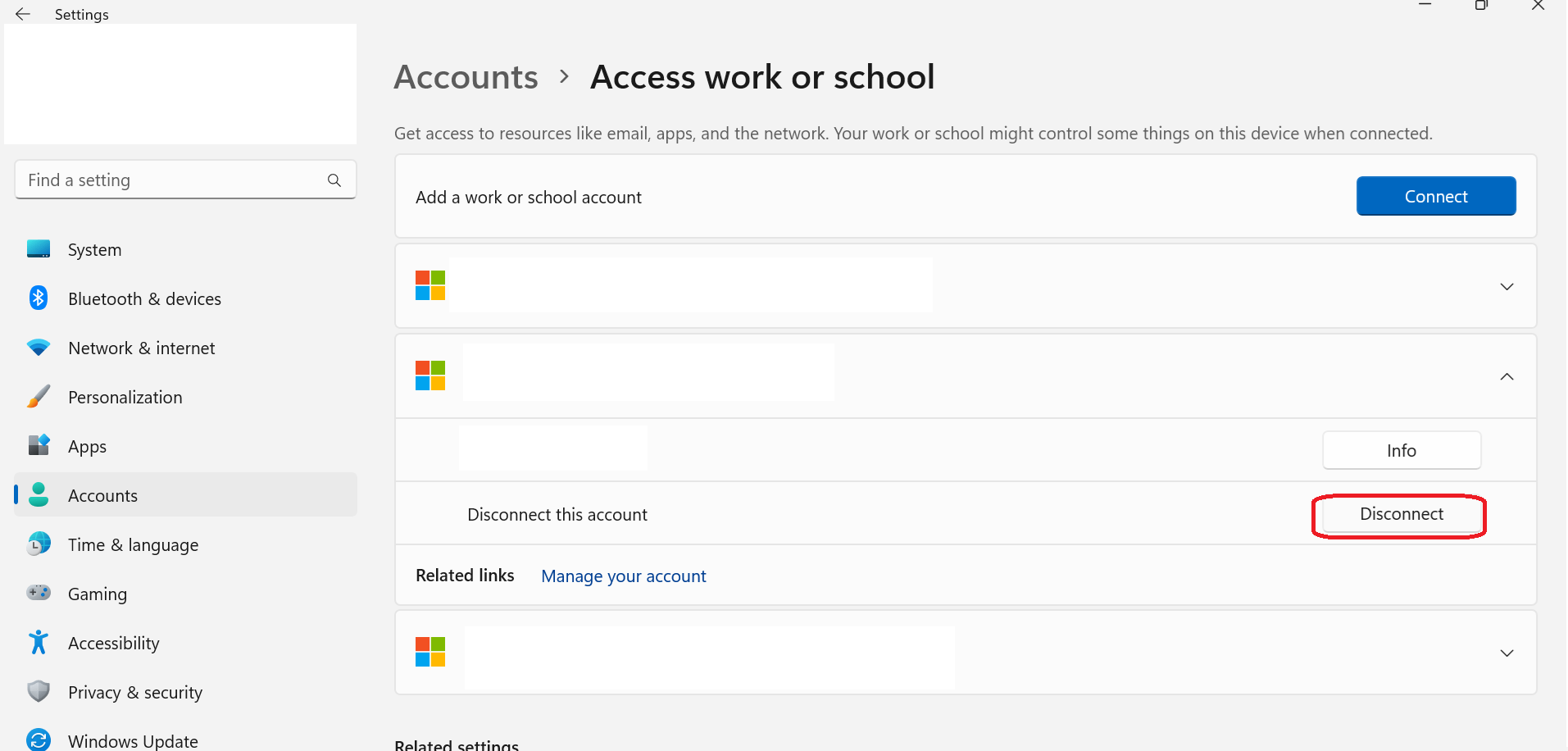Click the Accessibility figure icon
Image resolution: width=1568 pixels, height=751 pixels.
tap(39, 643)
